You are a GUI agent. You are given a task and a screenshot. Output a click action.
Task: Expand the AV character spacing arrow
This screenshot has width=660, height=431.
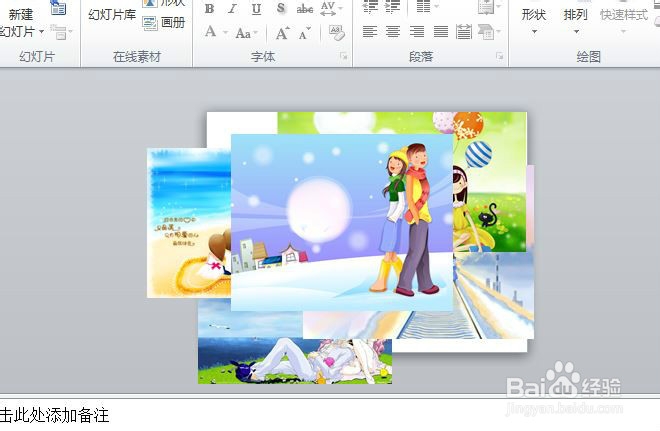[x=341, y=8]
